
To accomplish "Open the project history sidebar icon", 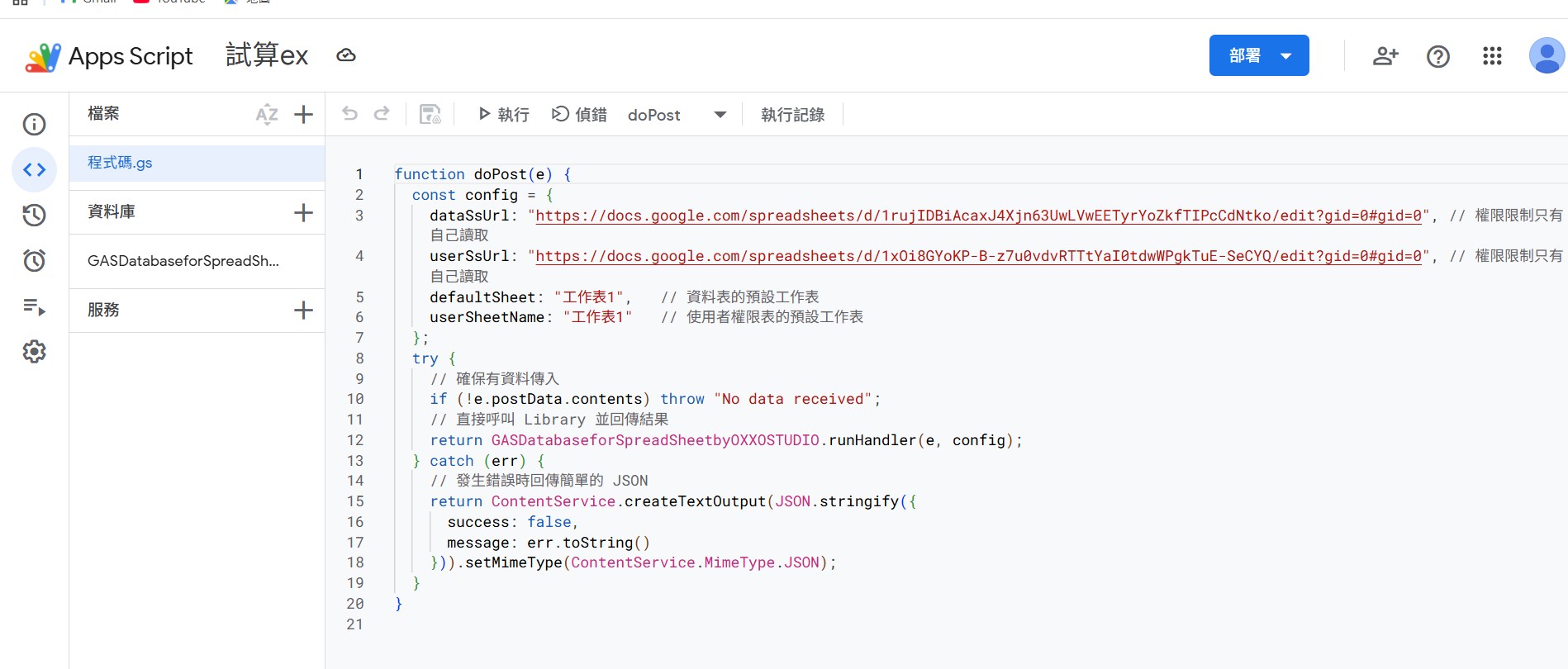I will coord(34,216).
